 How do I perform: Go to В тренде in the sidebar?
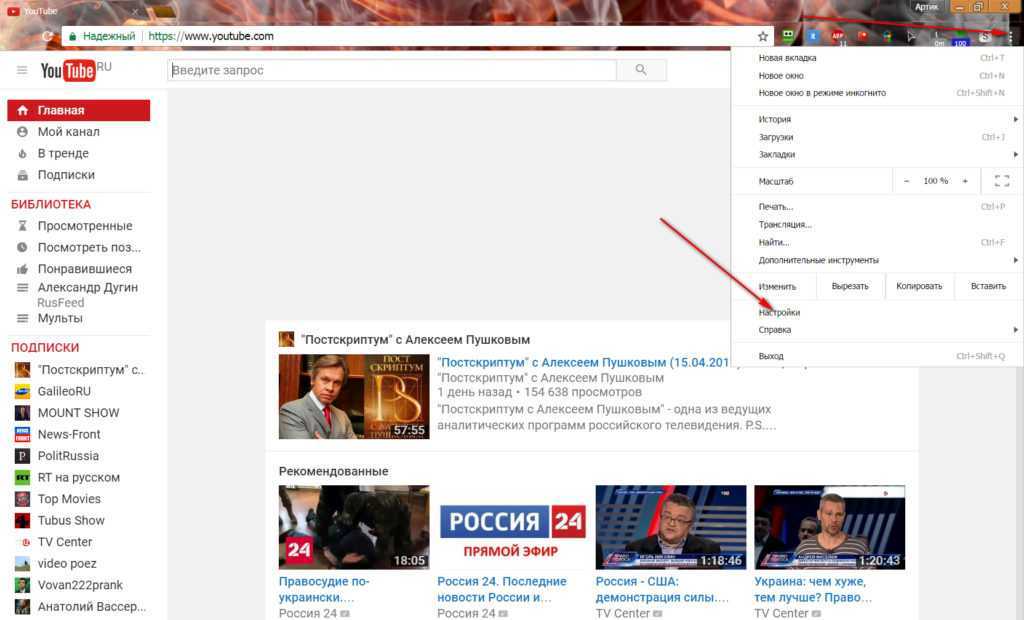pos(63,153)
